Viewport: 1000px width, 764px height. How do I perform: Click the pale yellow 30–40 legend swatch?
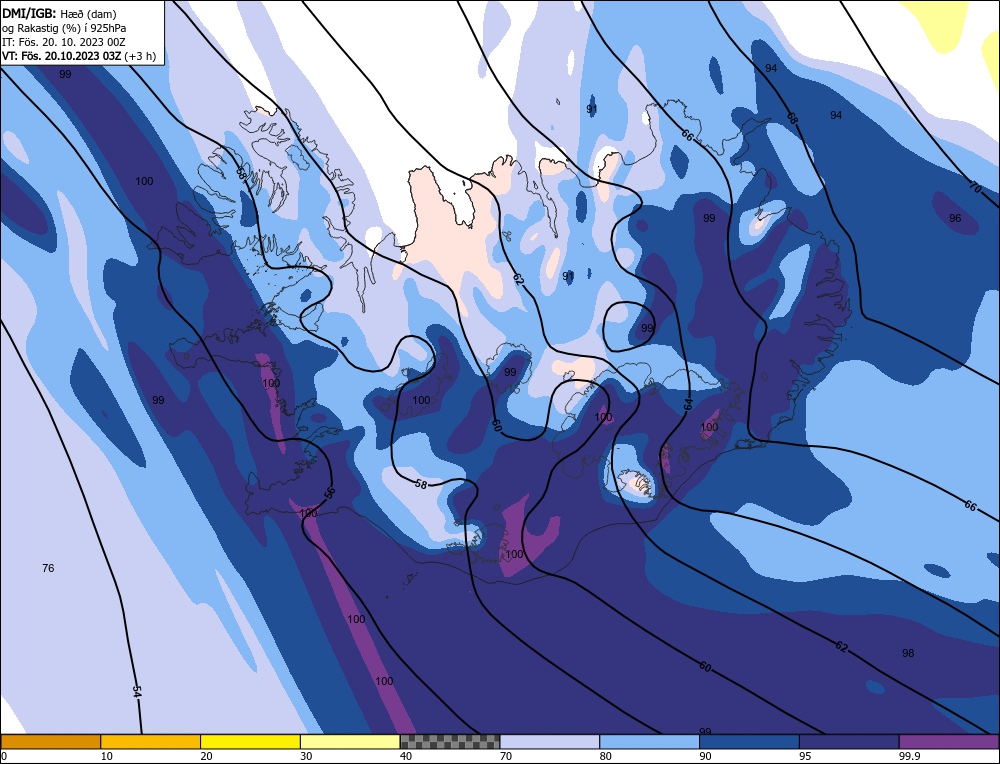350,741
